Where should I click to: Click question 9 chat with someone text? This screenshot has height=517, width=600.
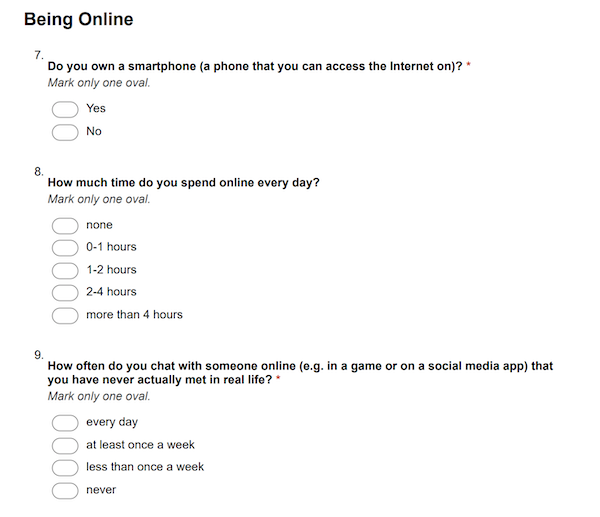300,373
